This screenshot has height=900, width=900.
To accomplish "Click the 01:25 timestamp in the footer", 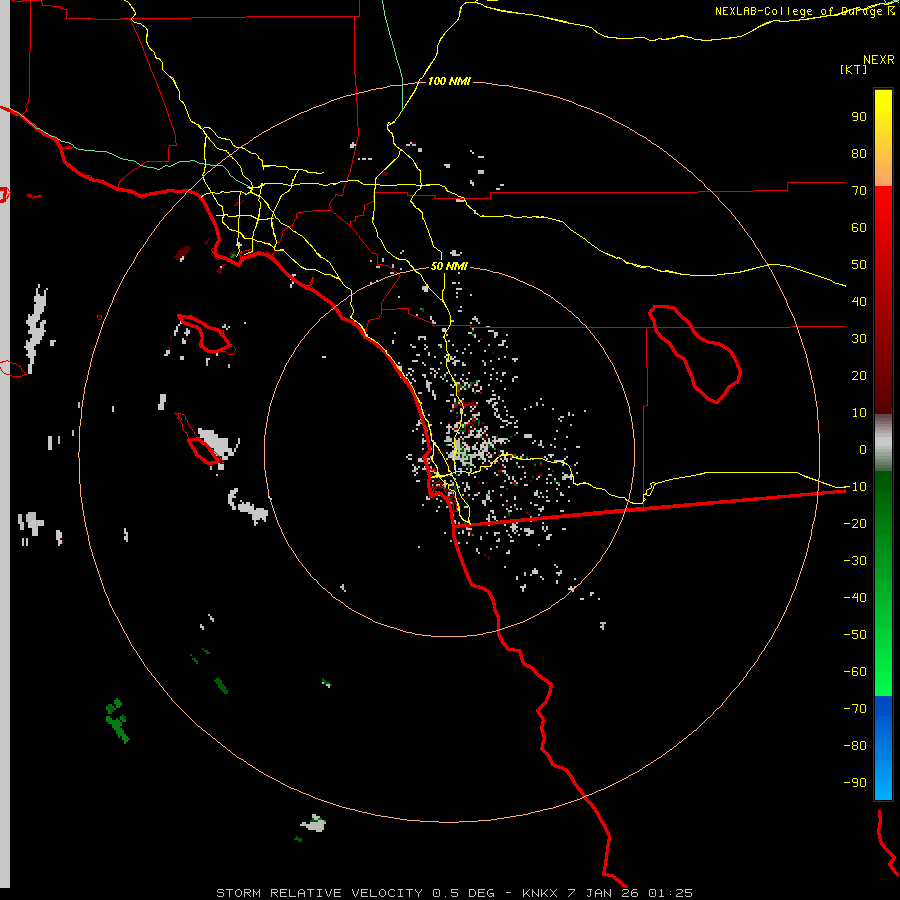I will tap(670, 893).
